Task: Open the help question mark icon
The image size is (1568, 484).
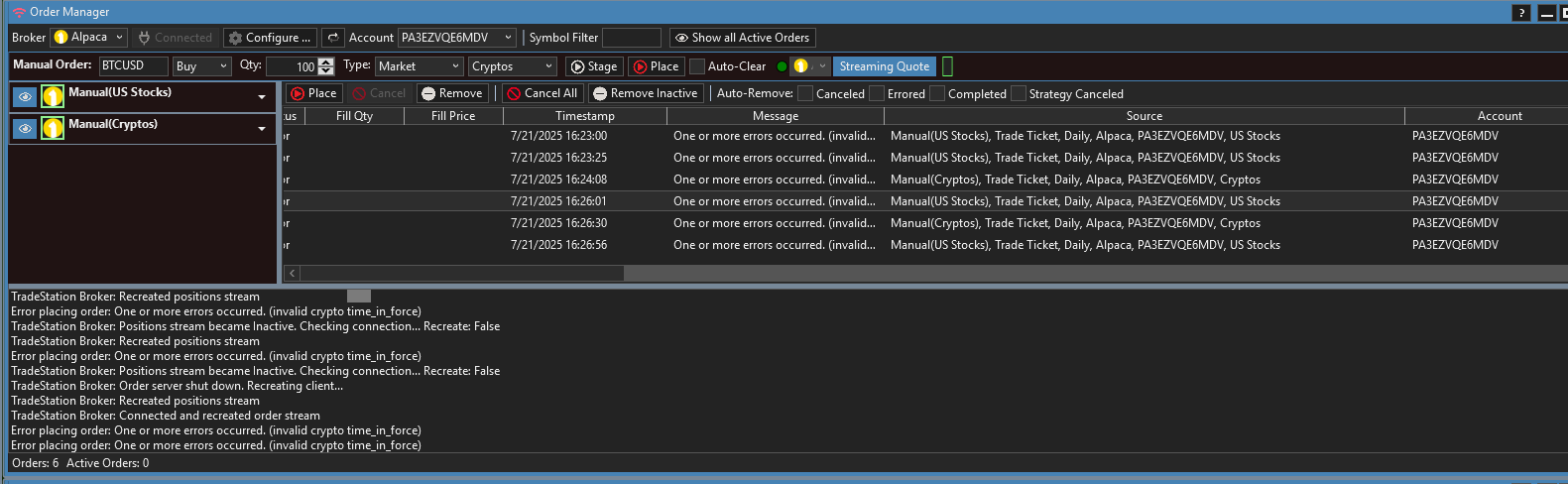Action: (x=1520, y=13)
